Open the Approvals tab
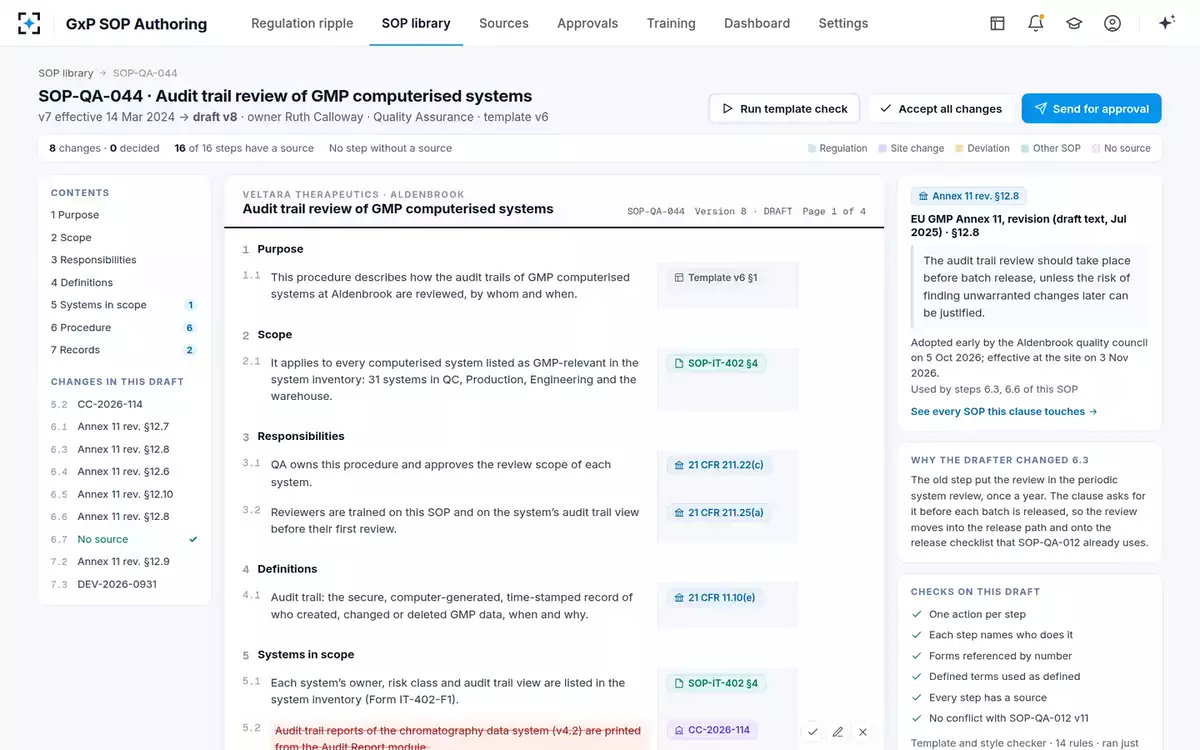The width and height of the screenshot is (1200, 750). pyautogui.click(x=587, y=23)
